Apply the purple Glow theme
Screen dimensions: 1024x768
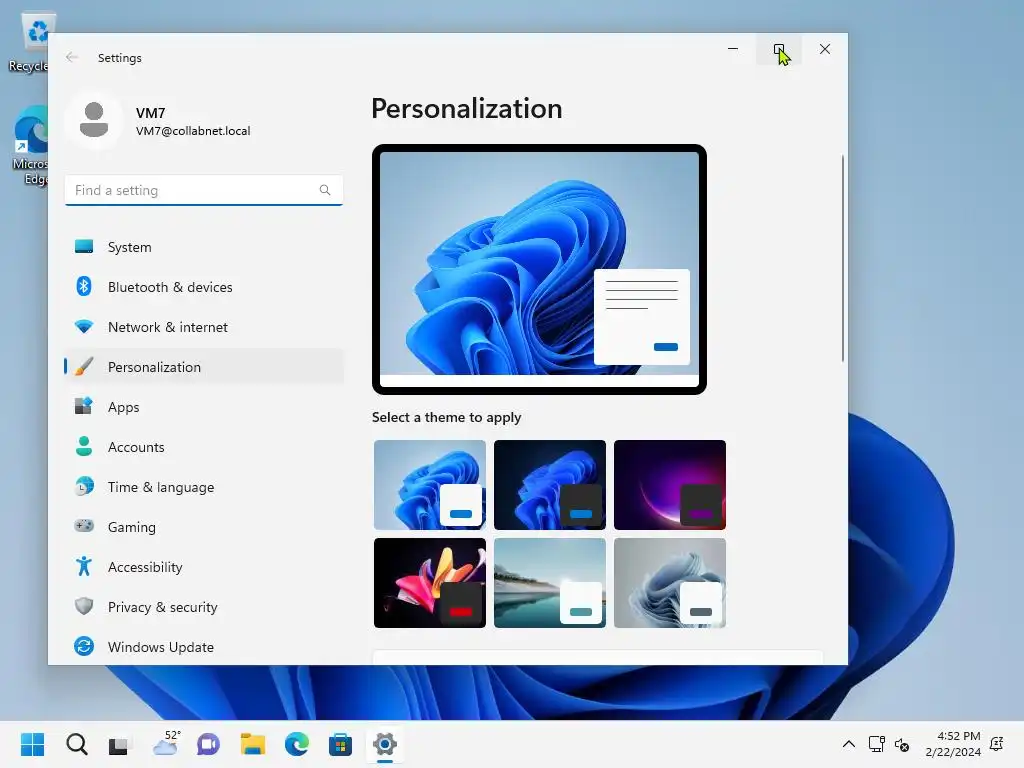(670, 485)
